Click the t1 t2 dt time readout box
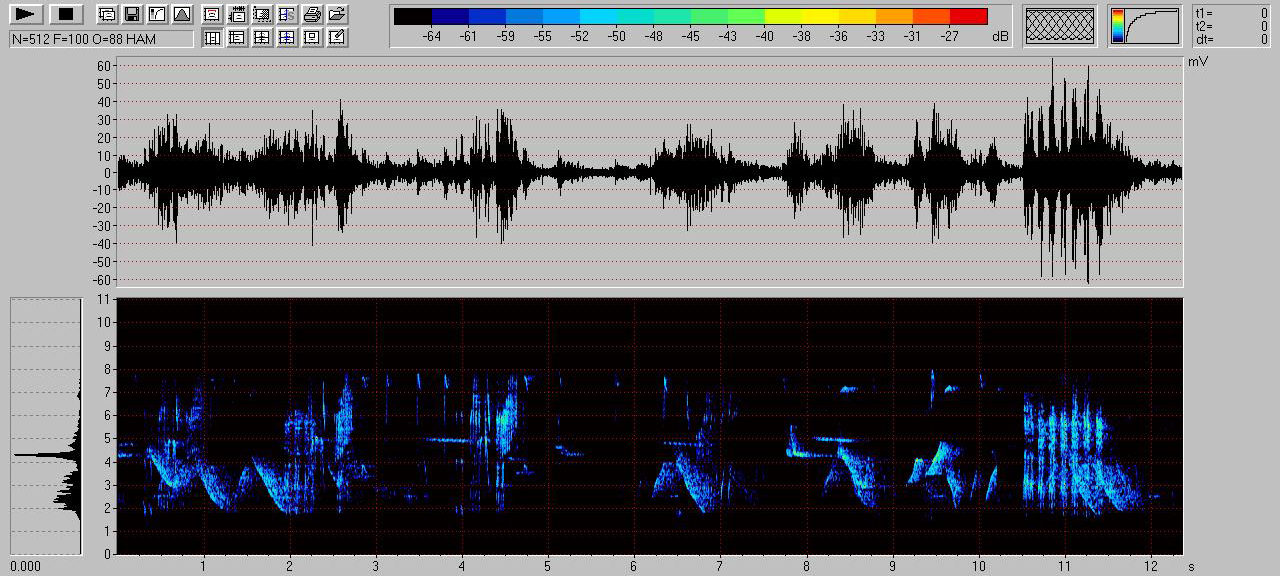Screen dimensions: 1280x576 [x=1232, y=26]
